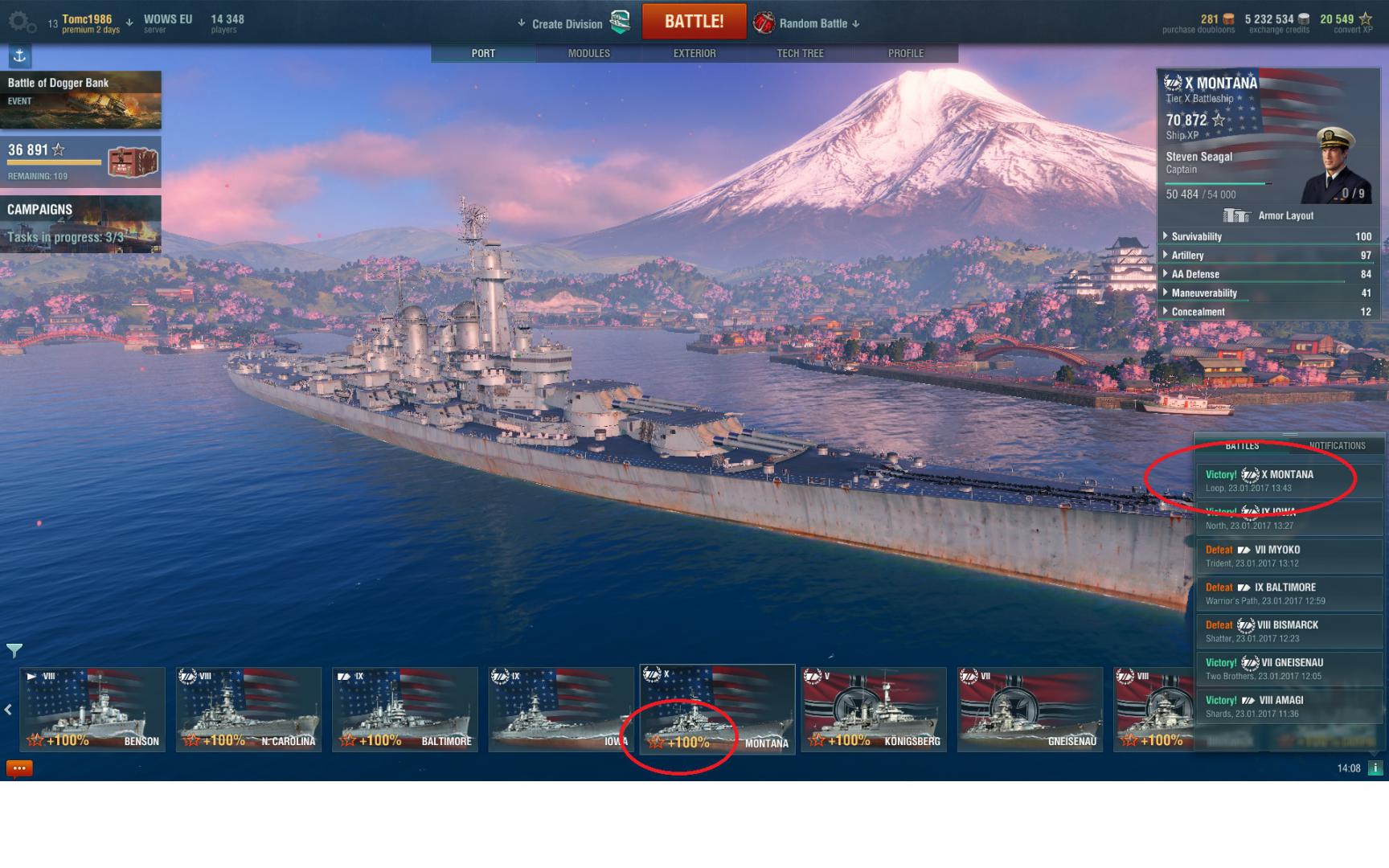Screen dimensions: 1389x868
Task: Switch to the Modules tab
Action: tap(589, 53)
